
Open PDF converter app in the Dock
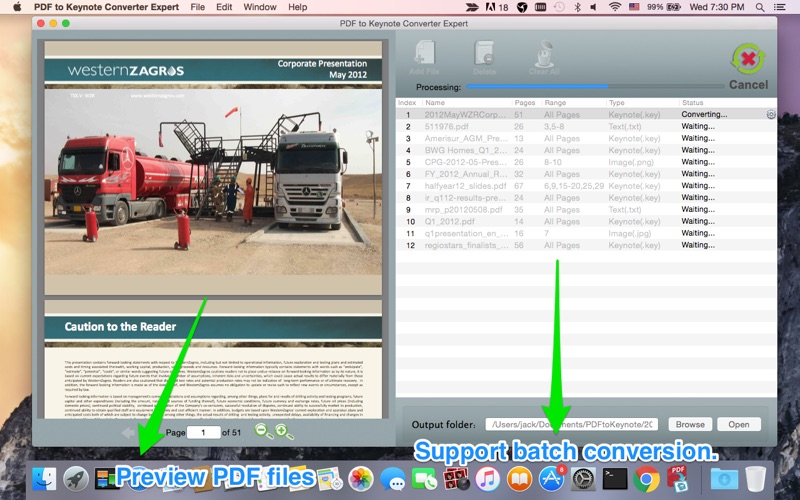pyautogui.click(x=678, y=479)
